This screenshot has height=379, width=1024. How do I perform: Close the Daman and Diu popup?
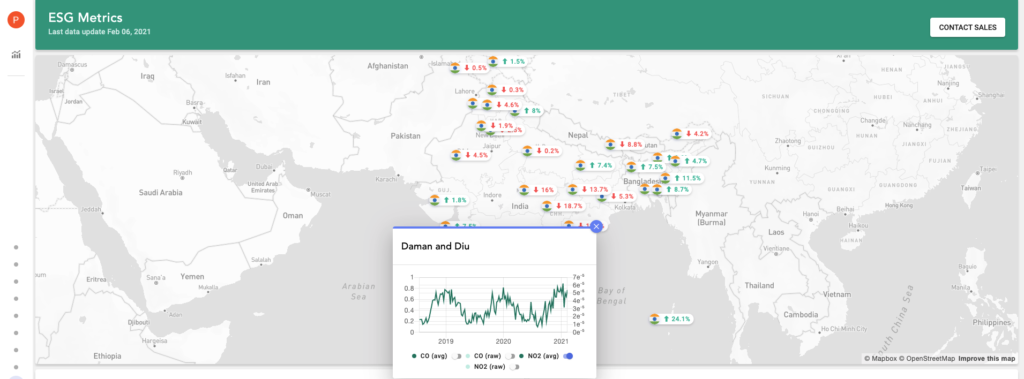coord(596,226)
